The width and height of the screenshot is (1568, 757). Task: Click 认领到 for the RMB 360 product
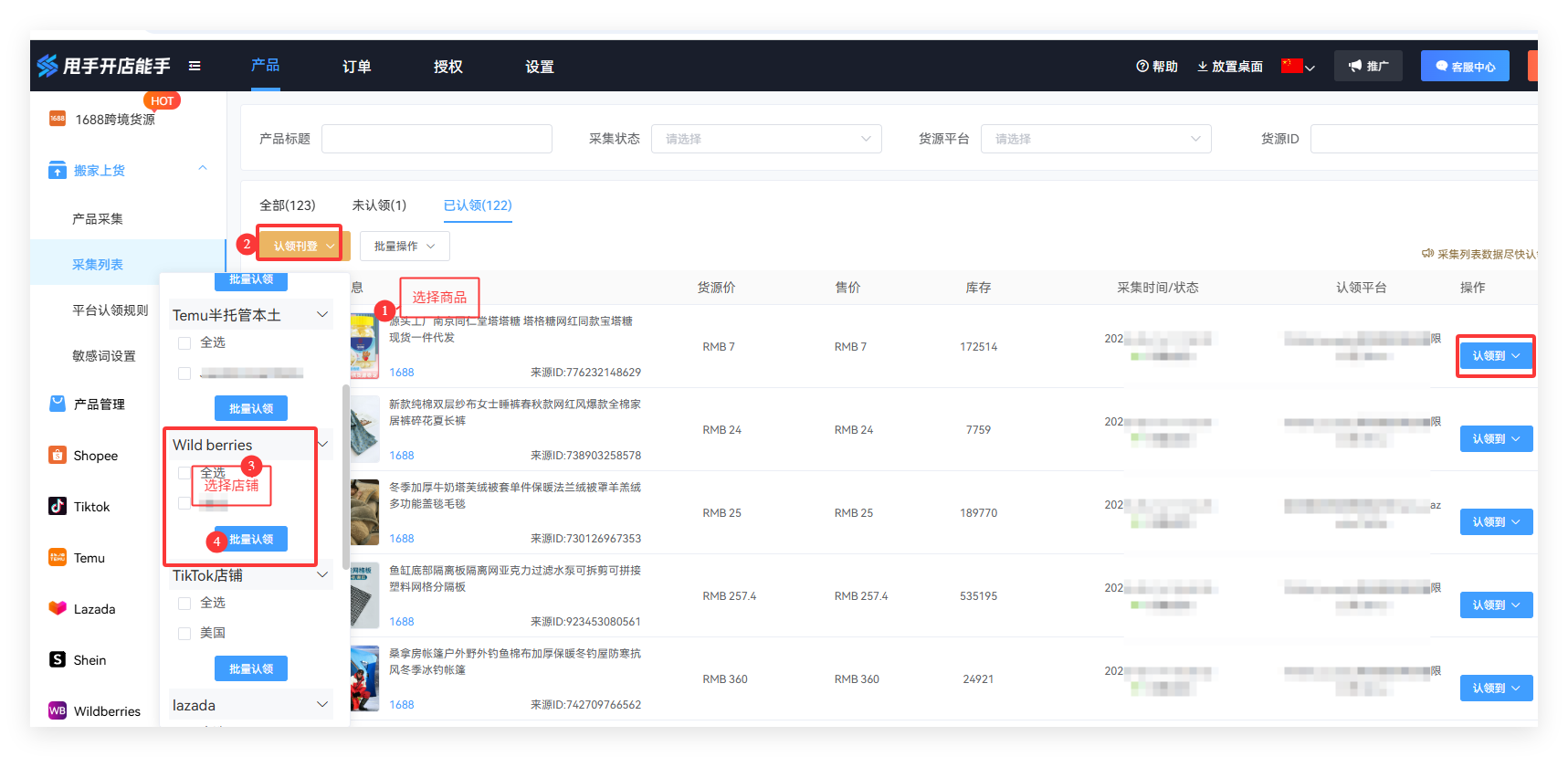[1496, 688]
